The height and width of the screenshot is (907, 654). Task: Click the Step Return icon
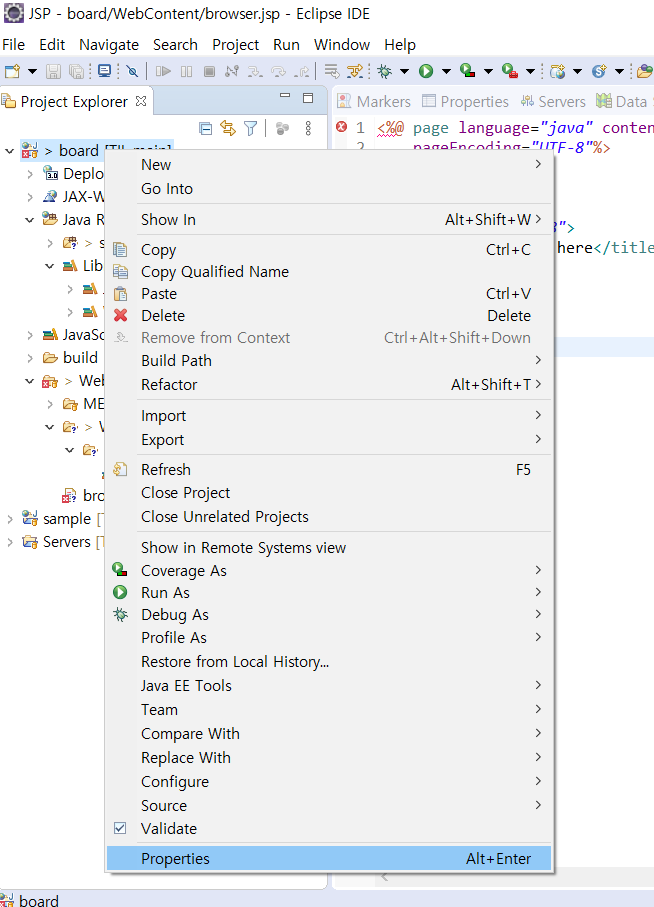point(301,71)
